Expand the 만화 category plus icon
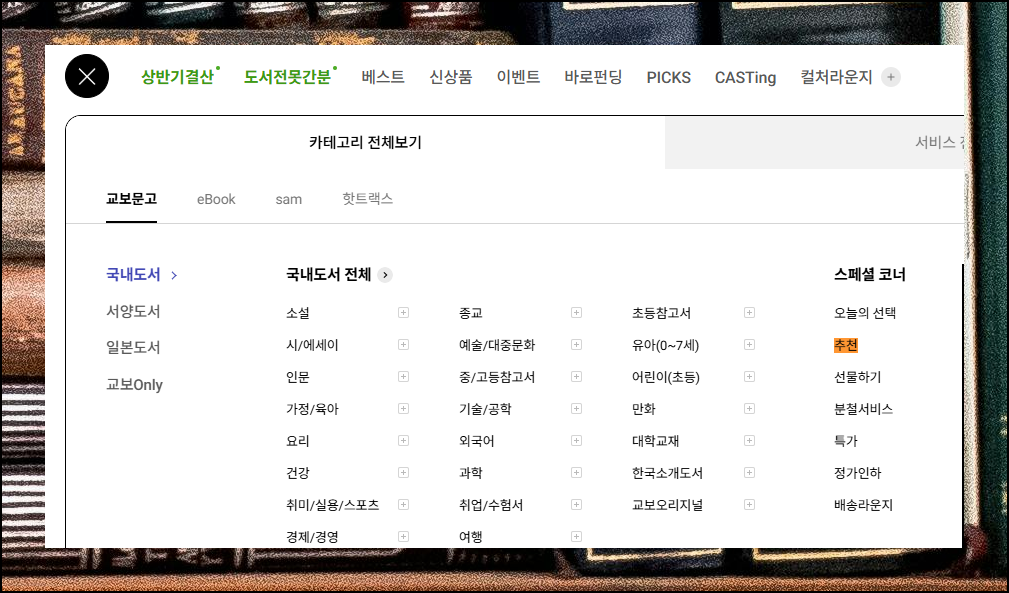This screenshot has width=1009, height=593. pyautogui.click(x=750, y=408)
